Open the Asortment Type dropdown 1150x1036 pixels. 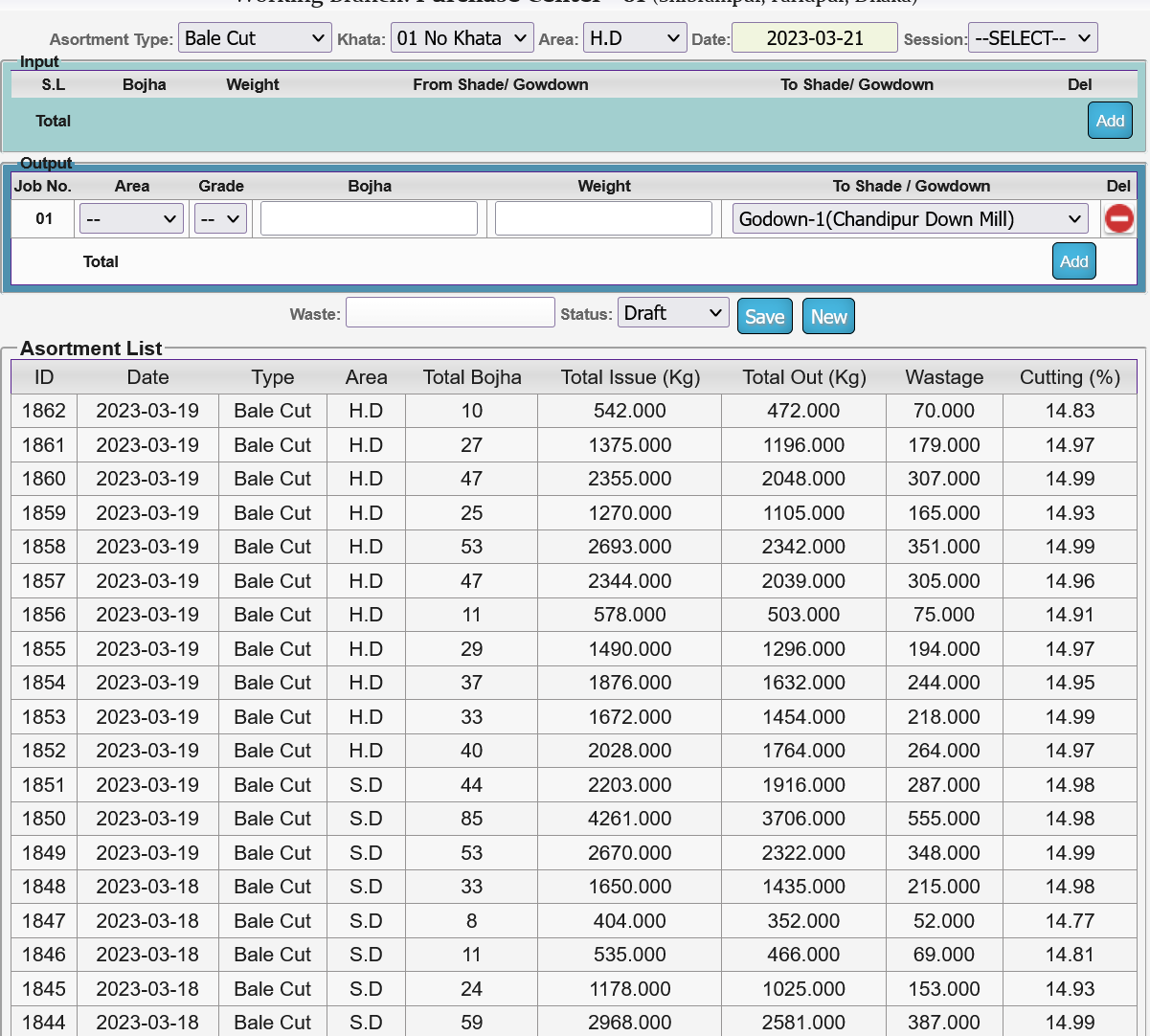255,38
